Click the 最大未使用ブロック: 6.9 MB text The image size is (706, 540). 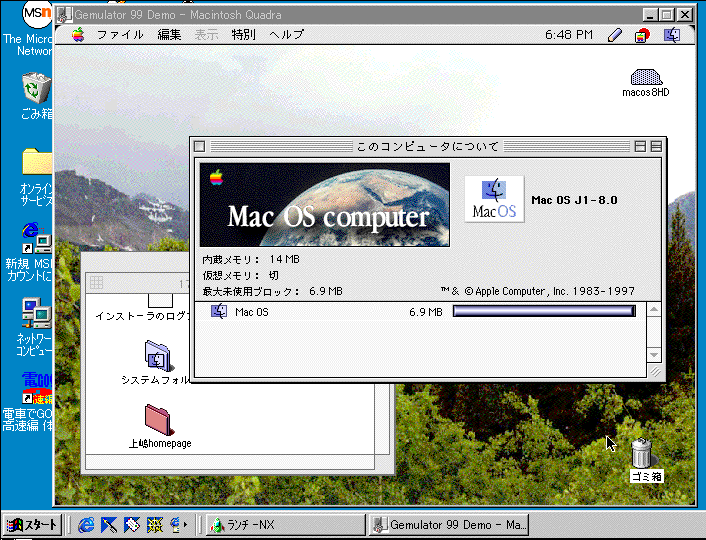point(272,291)
